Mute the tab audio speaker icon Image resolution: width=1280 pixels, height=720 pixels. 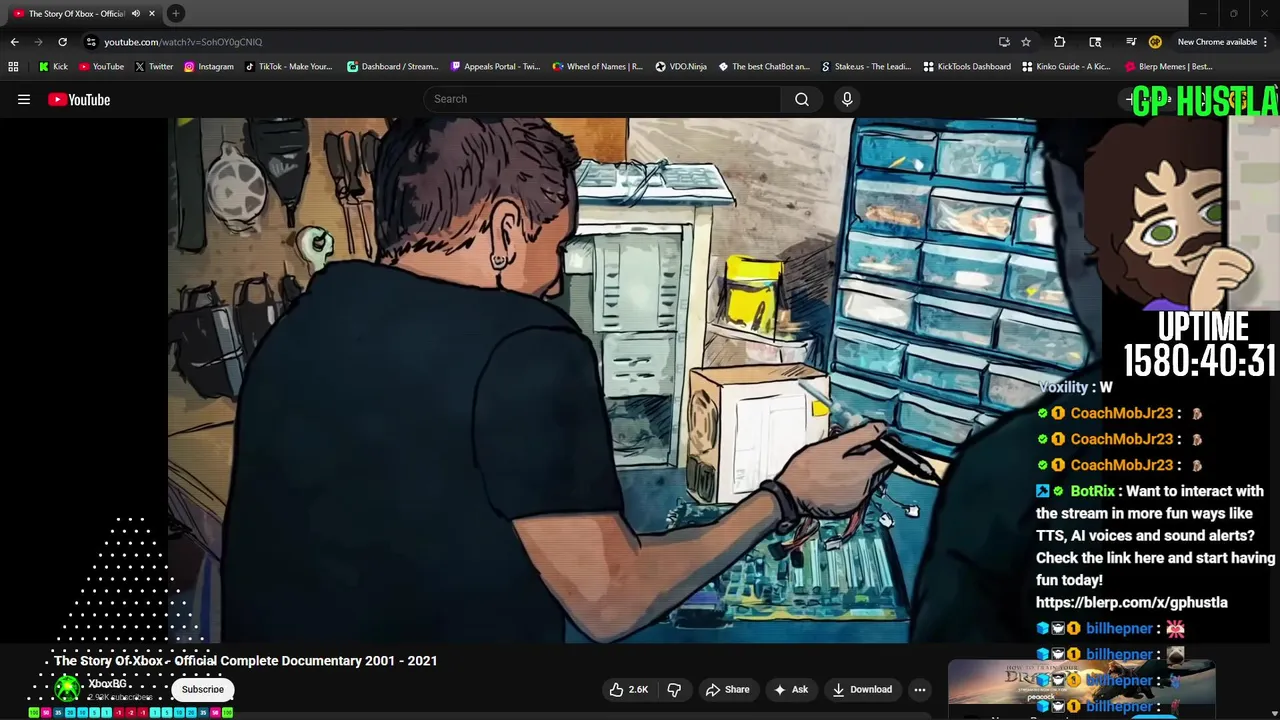pyautogui.click(x=135, y=13)
